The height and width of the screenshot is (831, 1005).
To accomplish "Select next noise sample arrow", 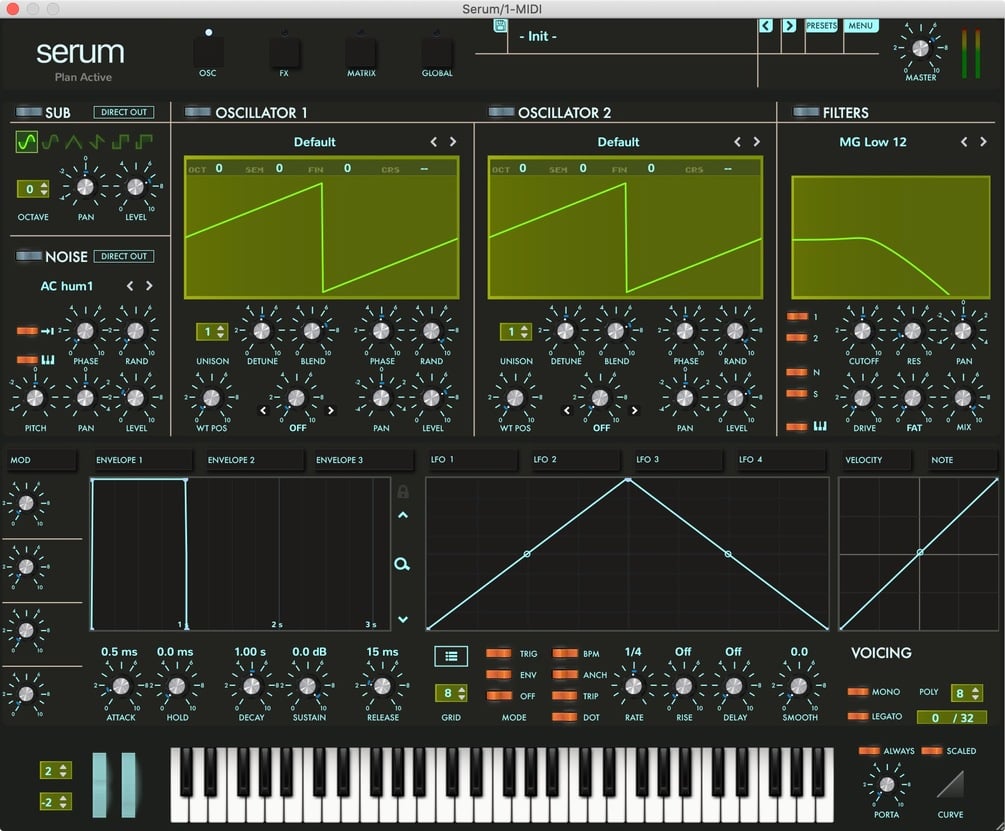I will coord(149,286).
